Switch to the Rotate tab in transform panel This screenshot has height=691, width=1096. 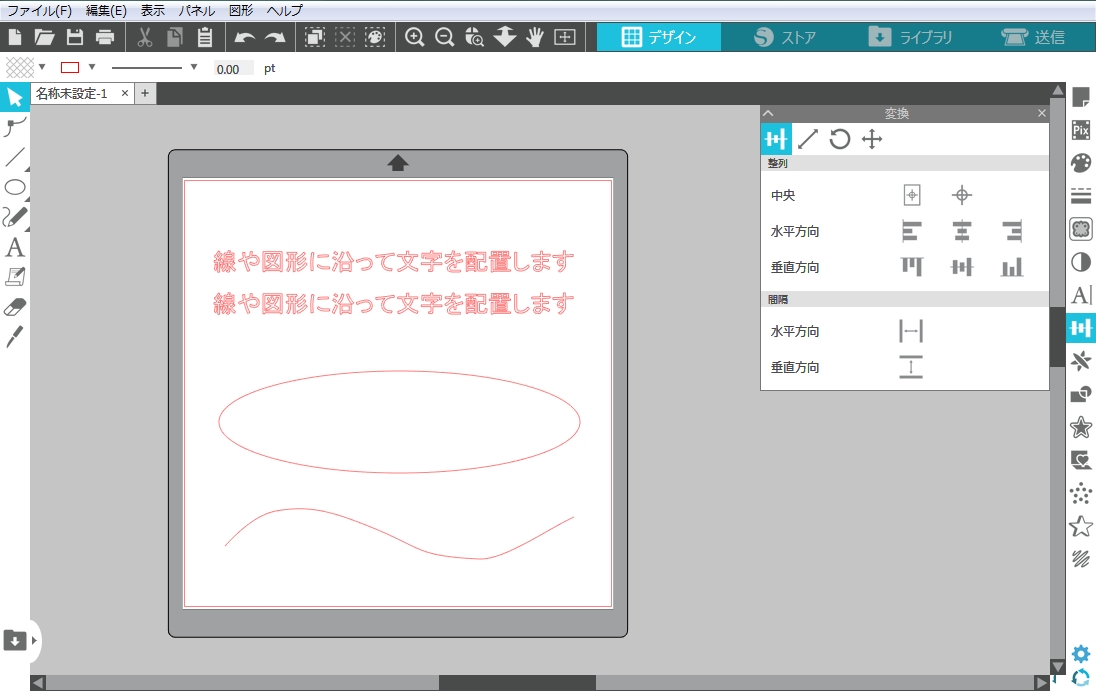840,139
